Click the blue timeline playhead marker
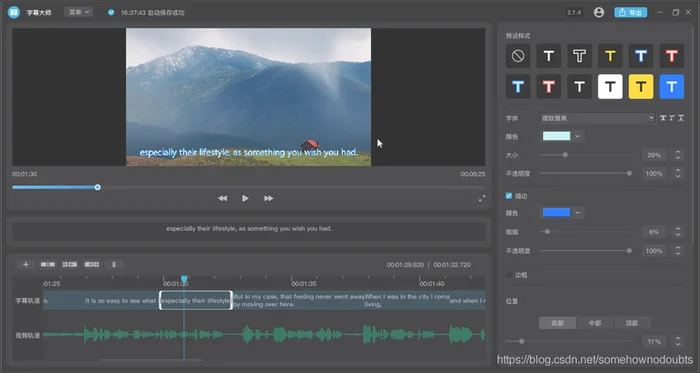This screenshot has height=373, width=700. [184, 279]
